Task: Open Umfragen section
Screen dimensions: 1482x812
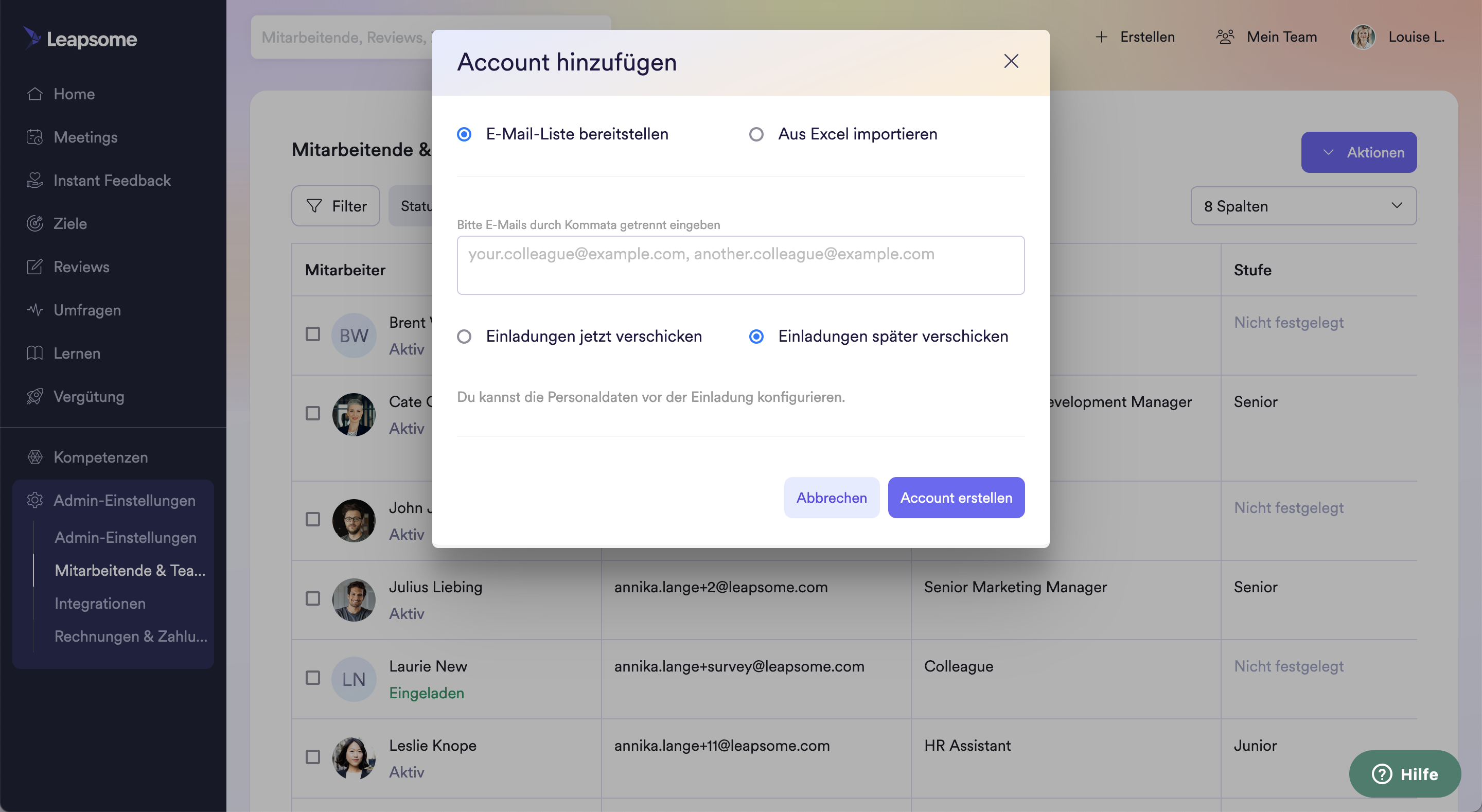Action: [87, 310]
